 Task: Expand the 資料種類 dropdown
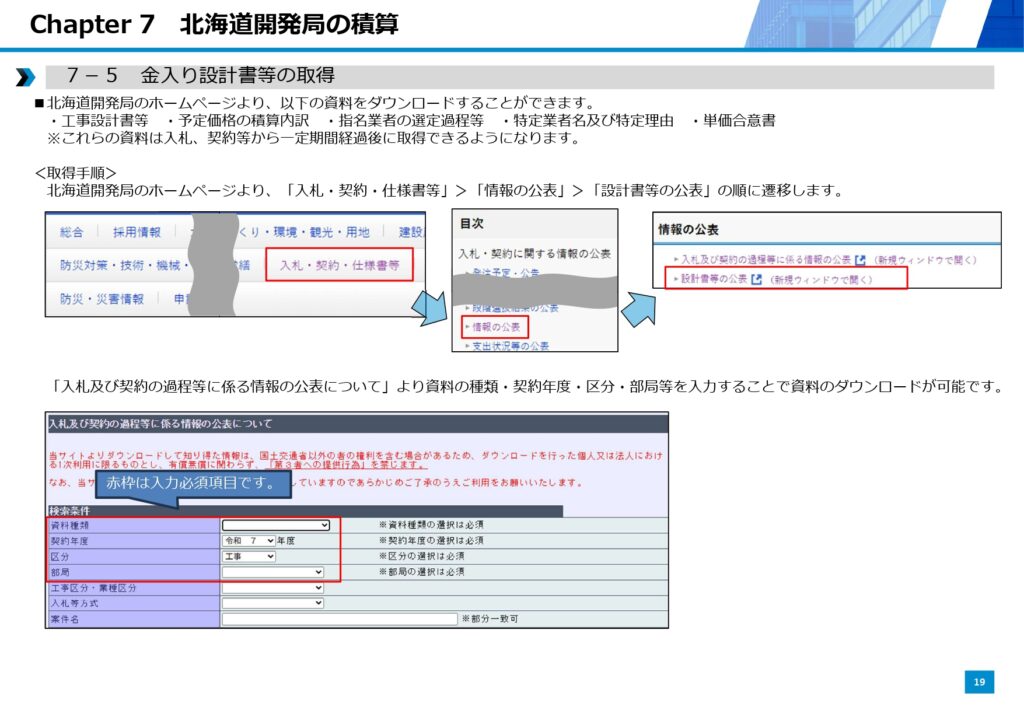[276, 525]
